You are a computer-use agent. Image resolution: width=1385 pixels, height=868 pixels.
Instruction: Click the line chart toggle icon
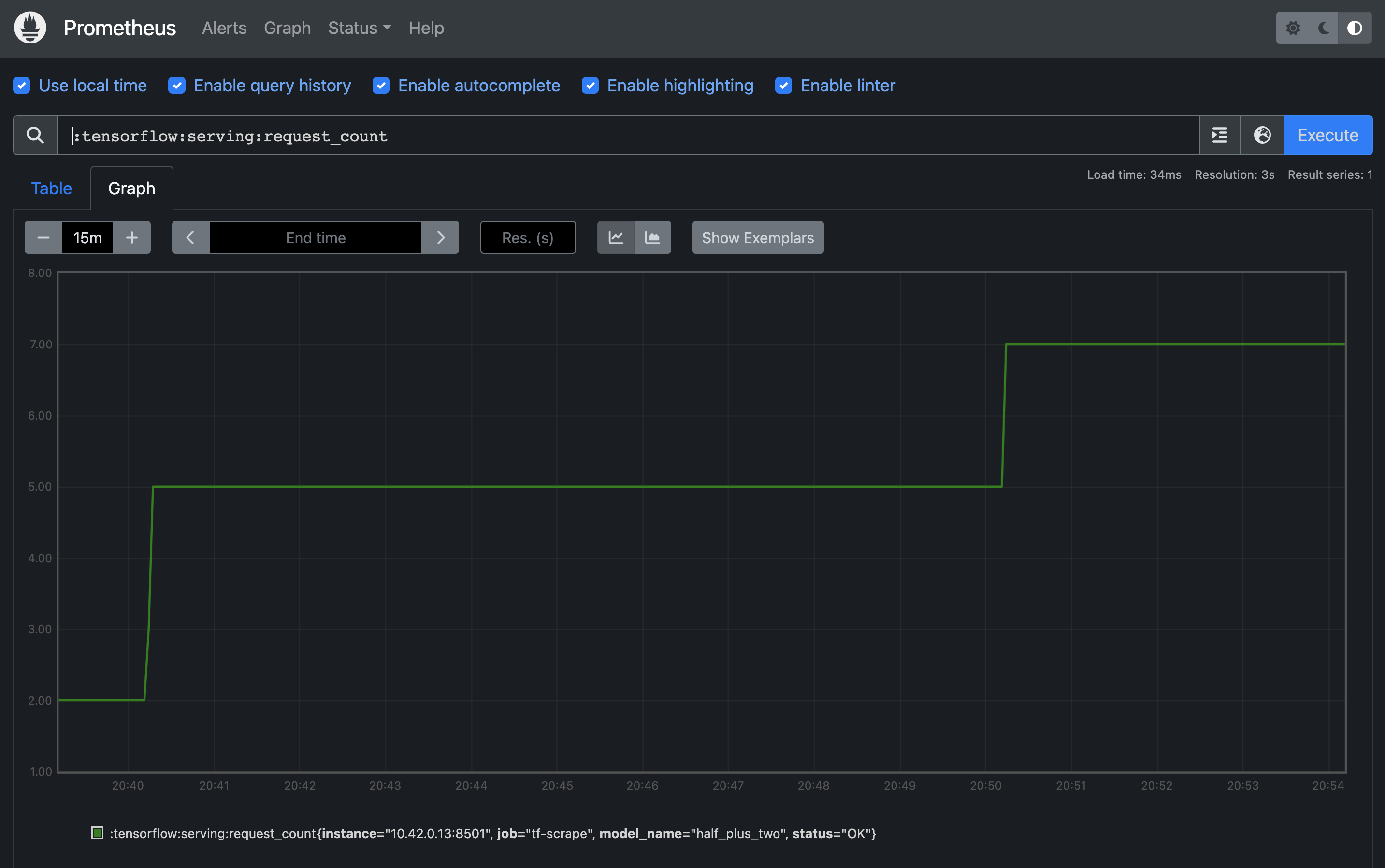point(616,237)
